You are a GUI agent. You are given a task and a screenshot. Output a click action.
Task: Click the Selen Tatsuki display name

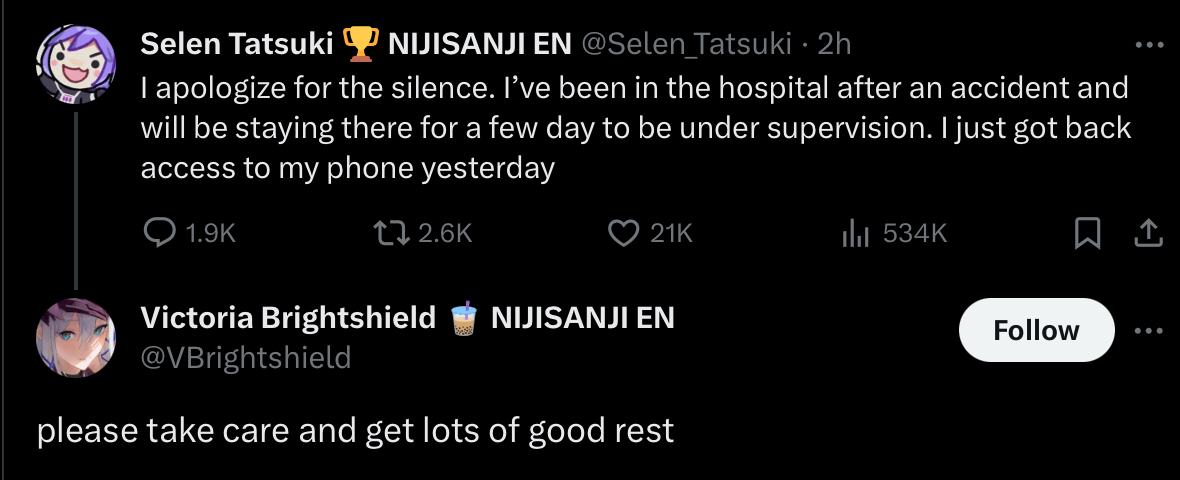[238, 44]
